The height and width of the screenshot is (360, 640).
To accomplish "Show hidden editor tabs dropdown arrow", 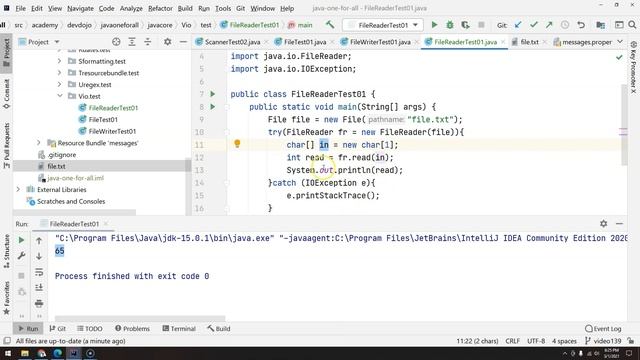I will pos(620,42).
